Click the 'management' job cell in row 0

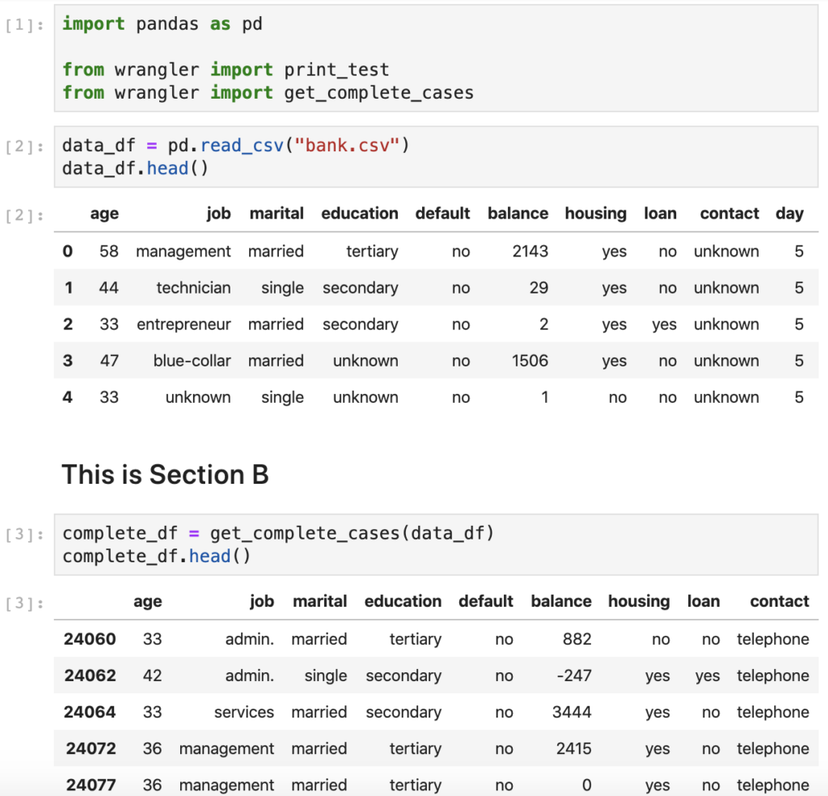(x=183, y=251)
